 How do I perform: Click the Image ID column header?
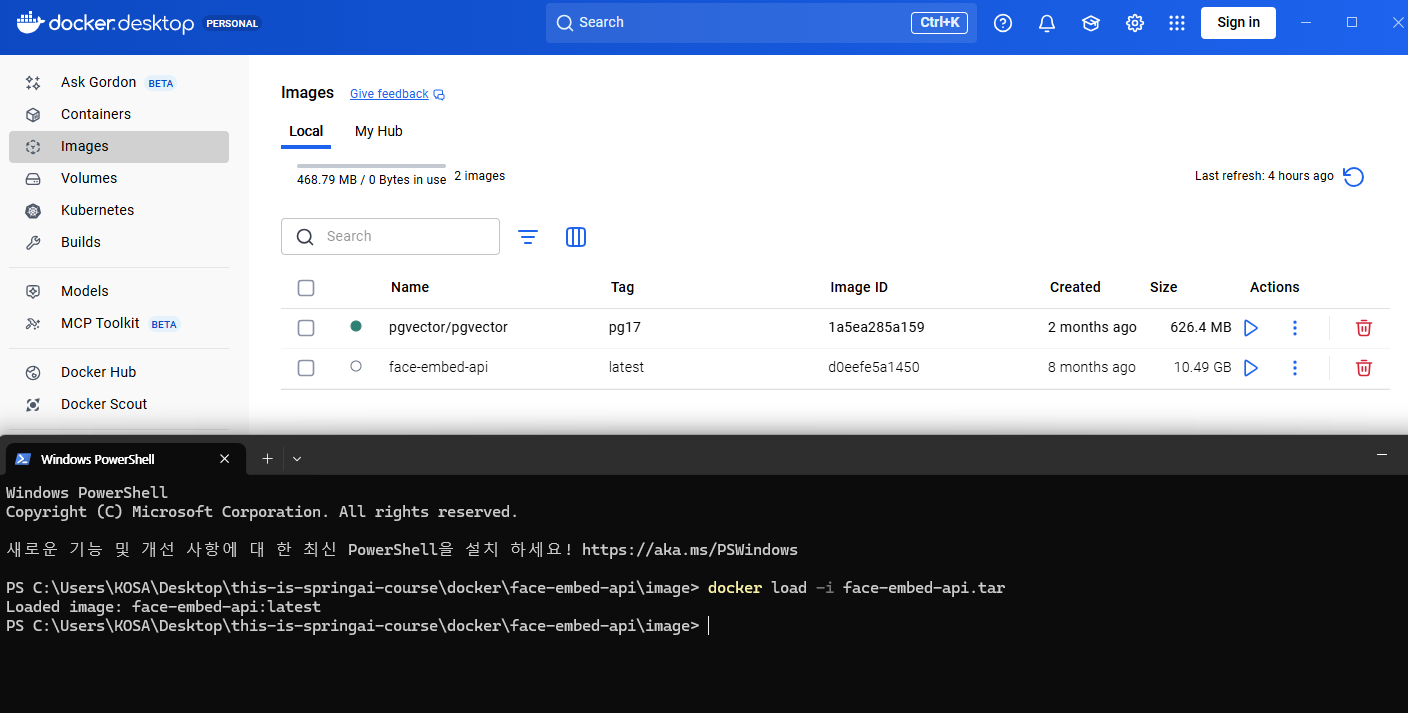click(x=859, y=287)
